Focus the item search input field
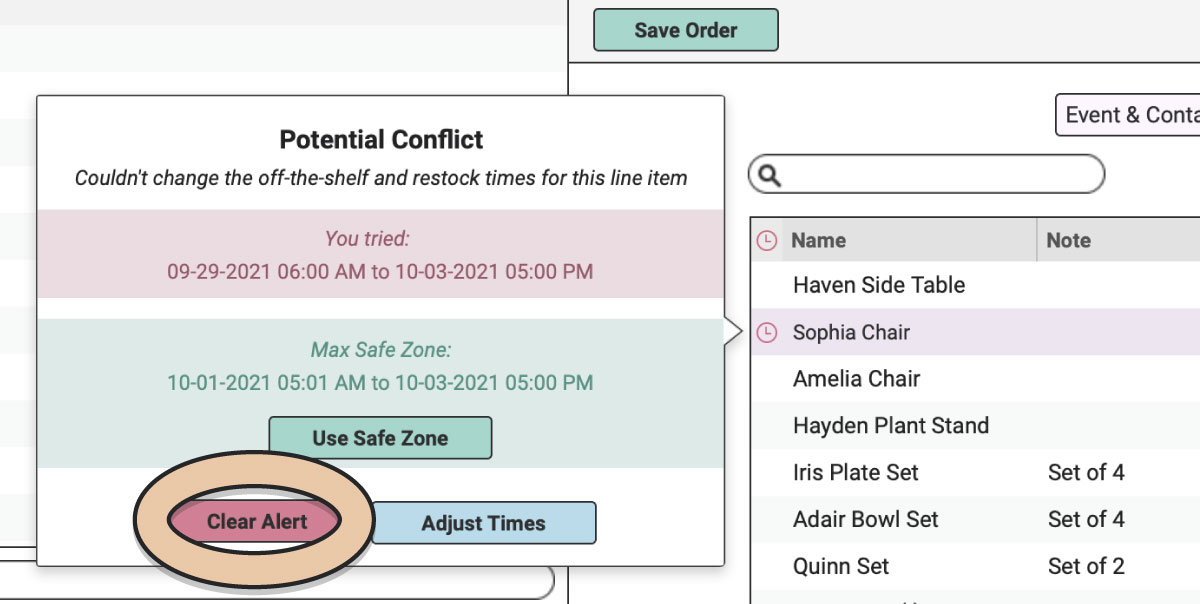 (927, 175)
